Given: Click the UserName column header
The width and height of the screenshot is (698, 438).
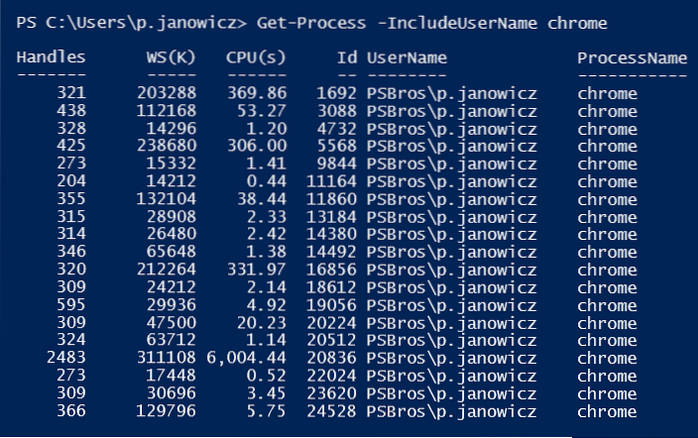Looking at the screenshot, I should pos(407,58).
